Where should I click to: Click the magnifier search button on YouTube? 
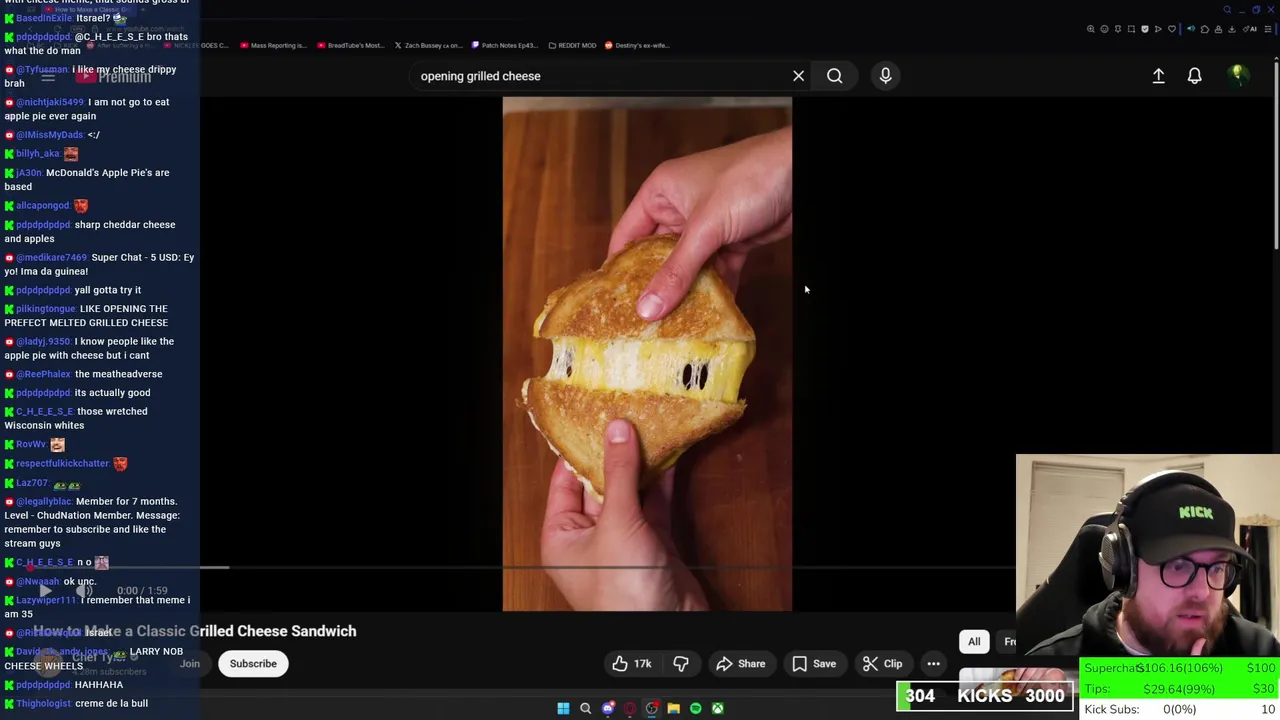834,76
